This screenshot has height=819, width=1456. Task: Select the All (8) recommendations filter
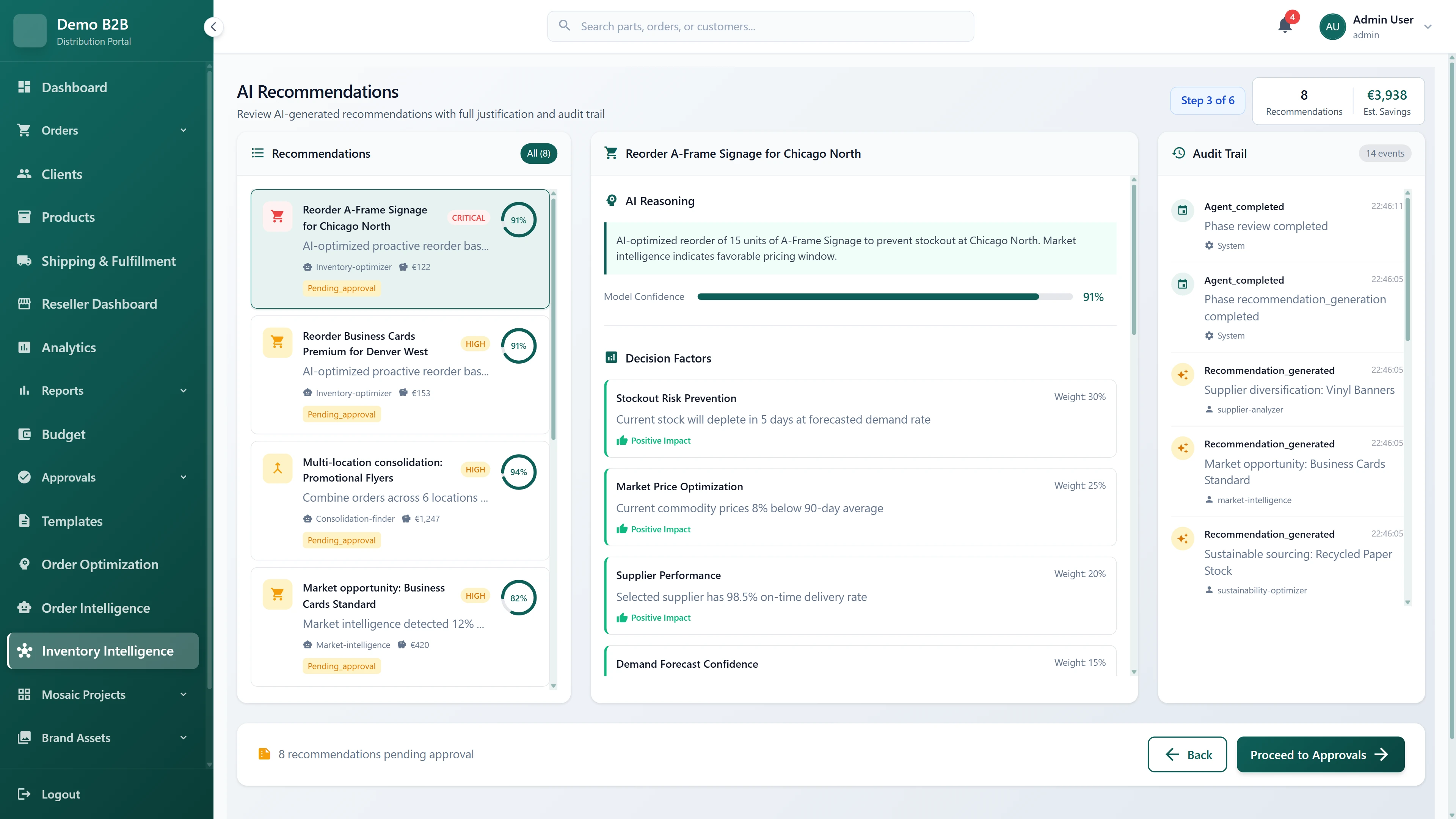(538, 153)
